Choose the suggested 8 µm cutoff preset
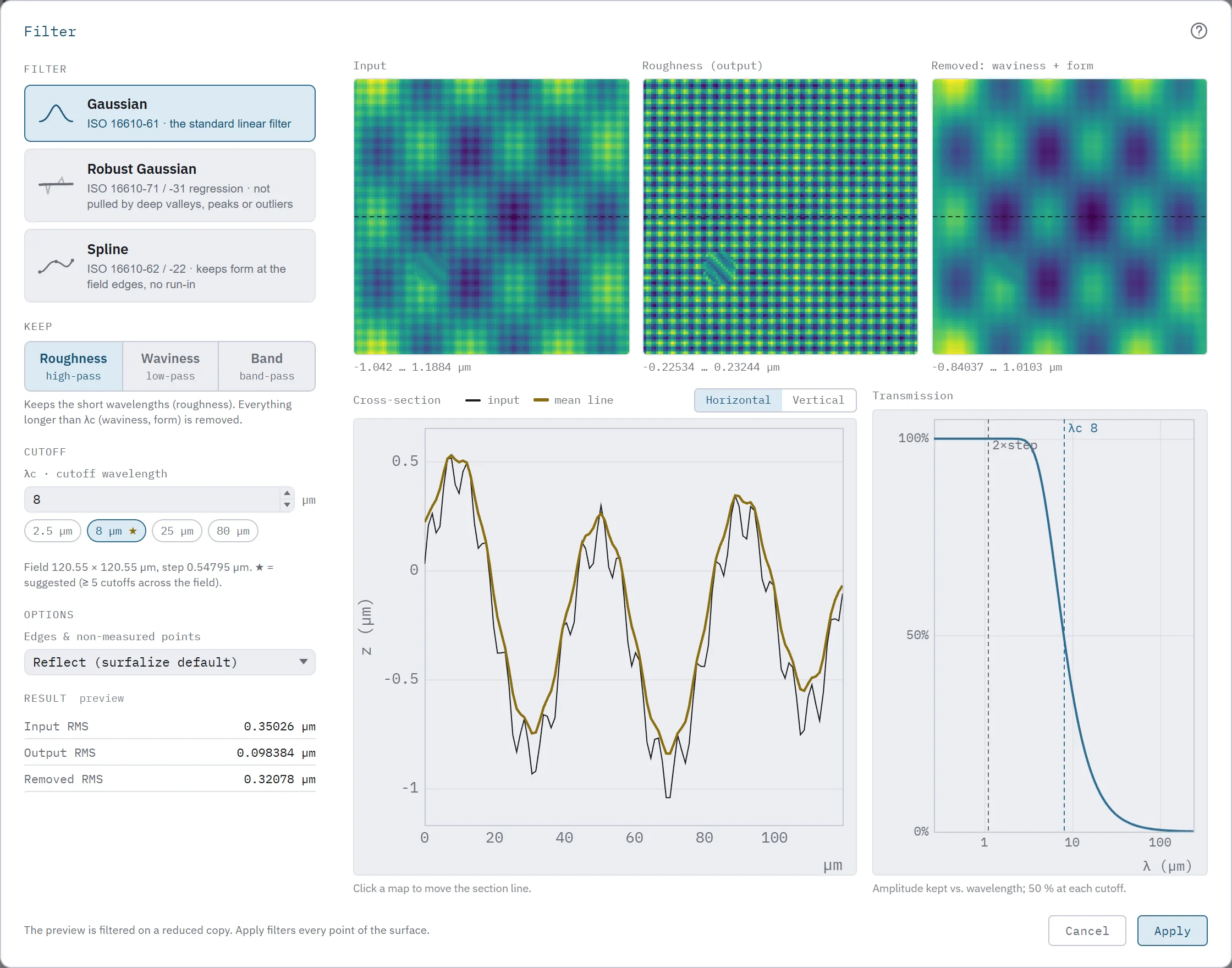This screenshot has height=968, width=1232. pos(116,531)
